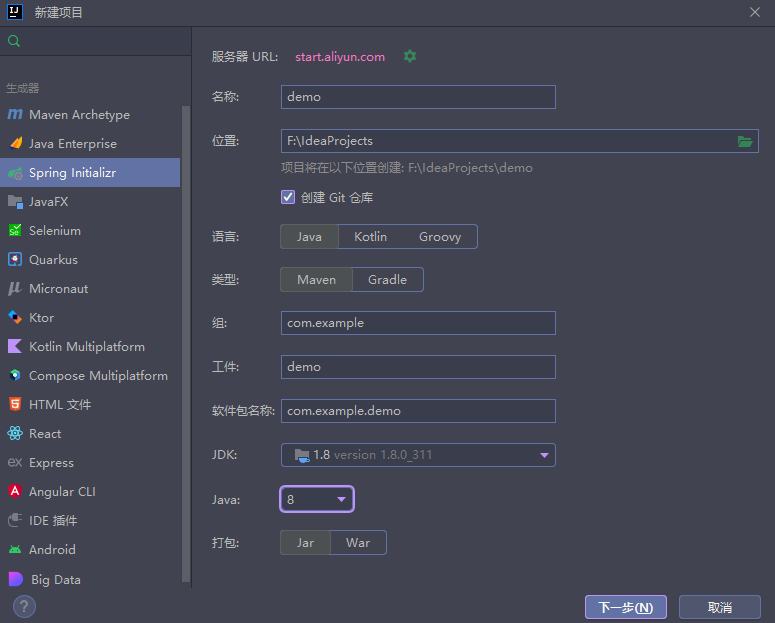775x623 pixels.
Task: Select Kotlin Multiplatform generator
Action: coord(90,347)
